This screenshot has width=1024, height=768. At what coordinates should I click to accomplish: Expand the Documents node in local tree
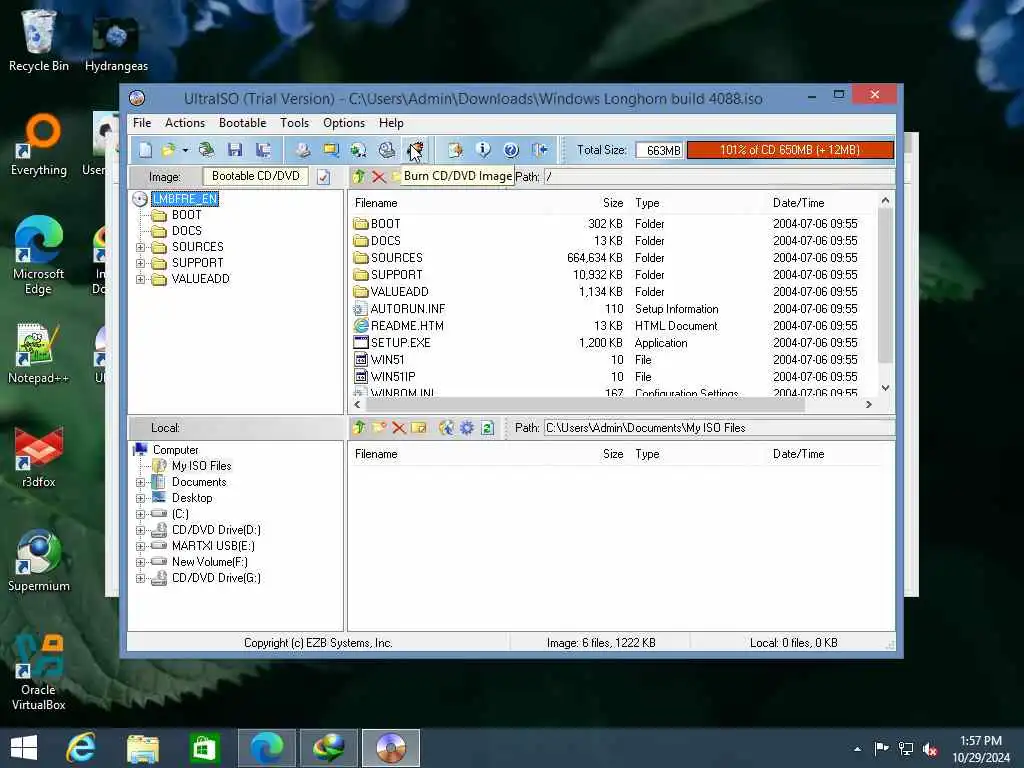tap(140, 483)
